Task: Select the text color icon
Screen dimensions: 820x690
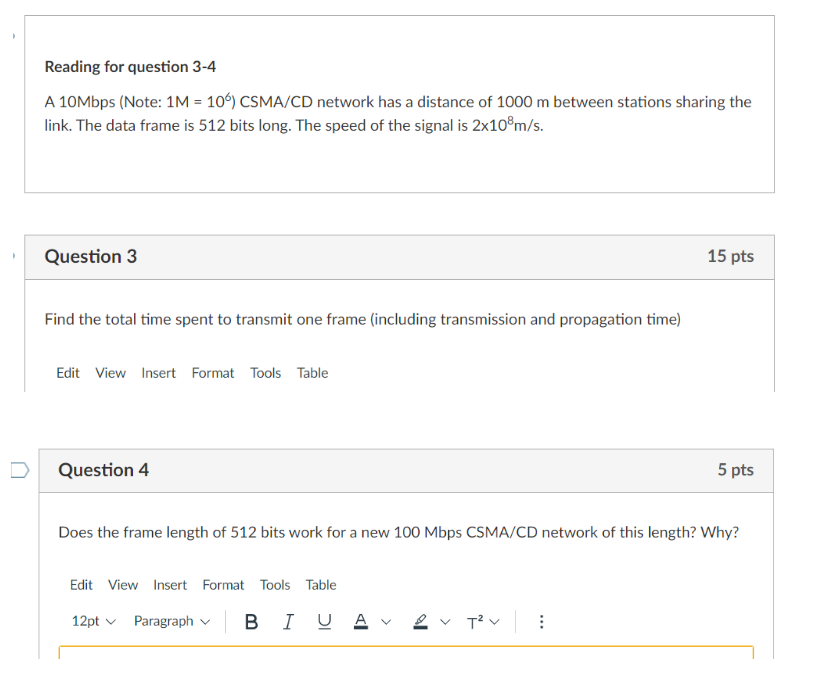Action: coord(360,621)
